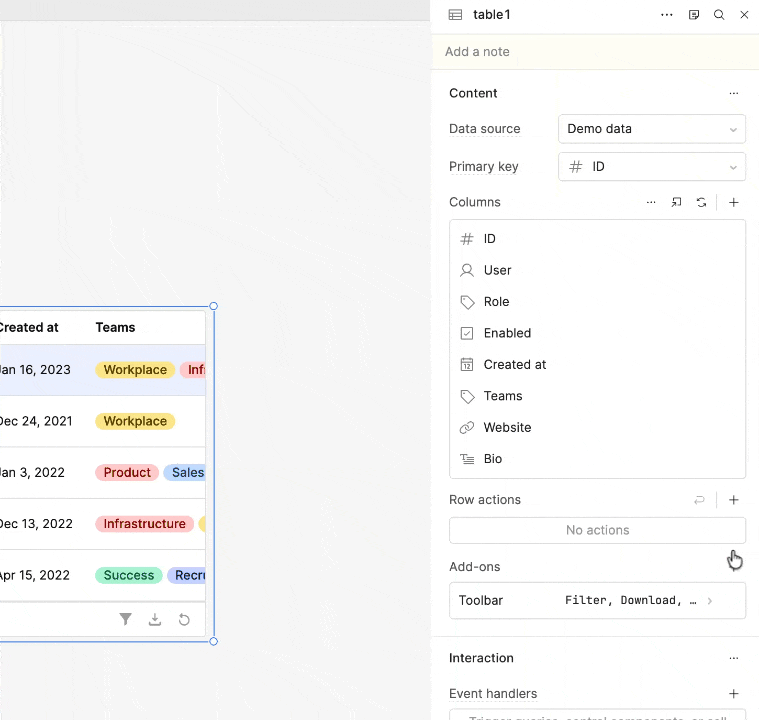The height and width of the screenshot is (720, 759).
Task: Click the top-right resize handle of table
Action: pyautogui.click(x=213, y=306)
